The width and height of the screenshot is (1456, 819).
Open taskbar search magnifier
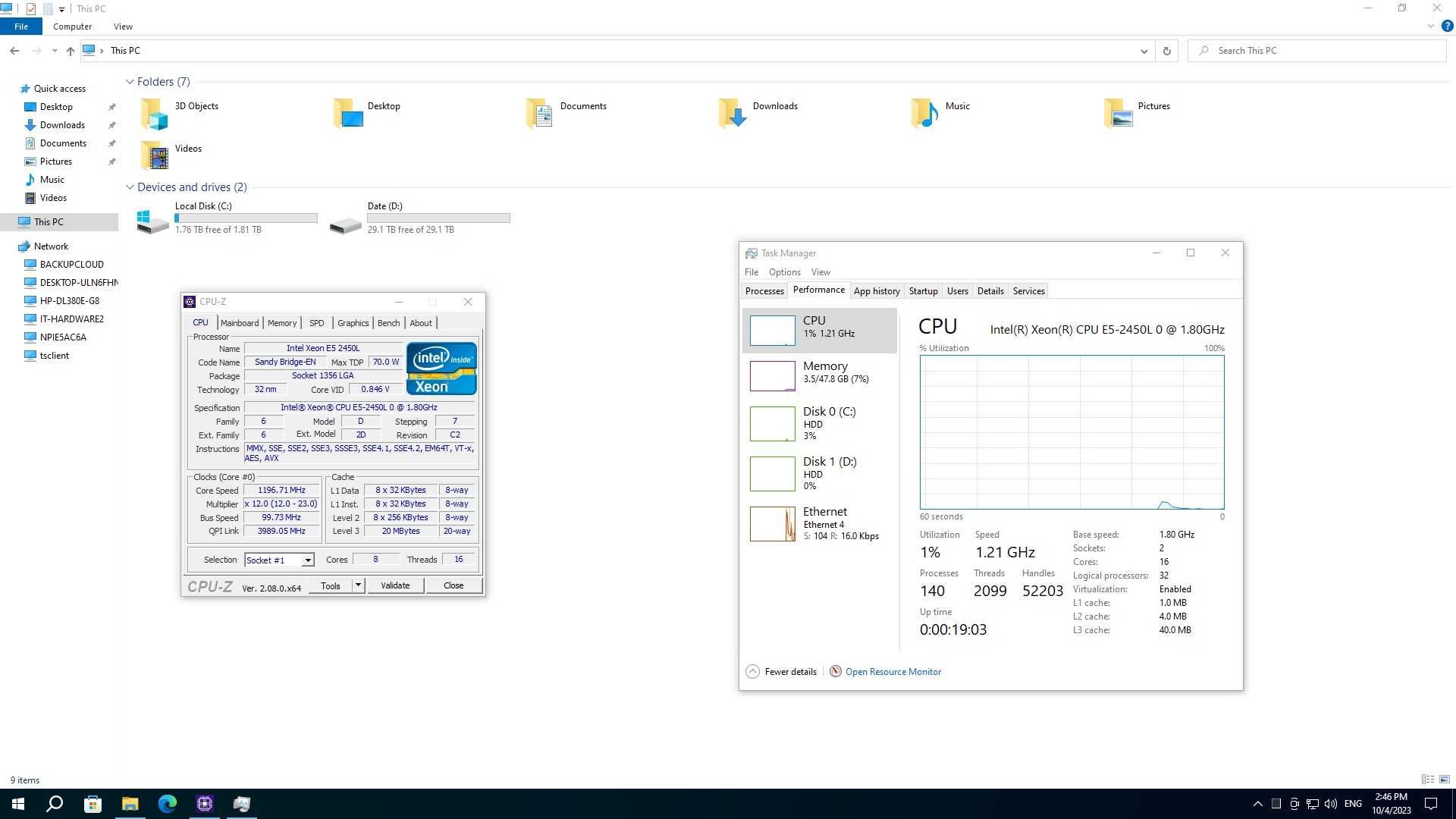click(x=55, y=804)
